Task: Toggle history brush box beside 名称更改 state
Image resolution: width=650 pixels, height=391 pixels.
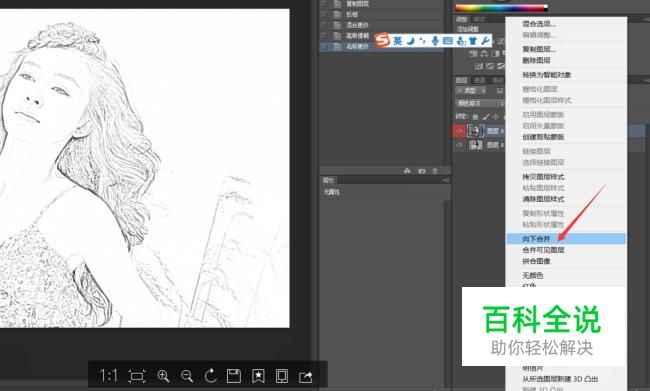Action: 325,46
